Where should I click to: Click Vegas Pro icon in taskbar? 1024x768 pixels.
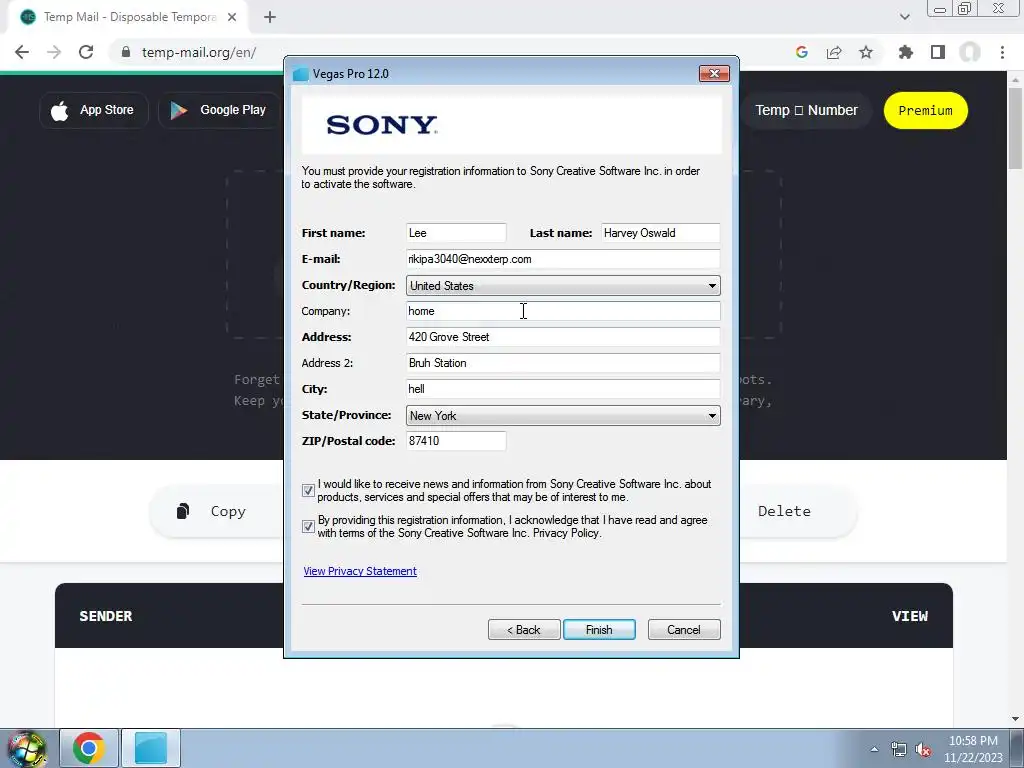151,748
